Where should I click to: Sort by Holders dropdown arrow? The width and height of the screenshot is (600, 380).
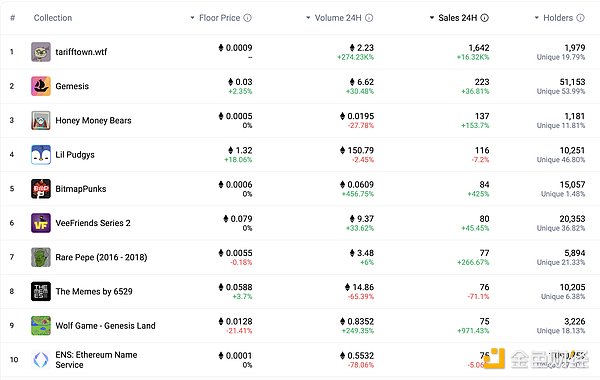pyautogui.click(x=536, y=18)
